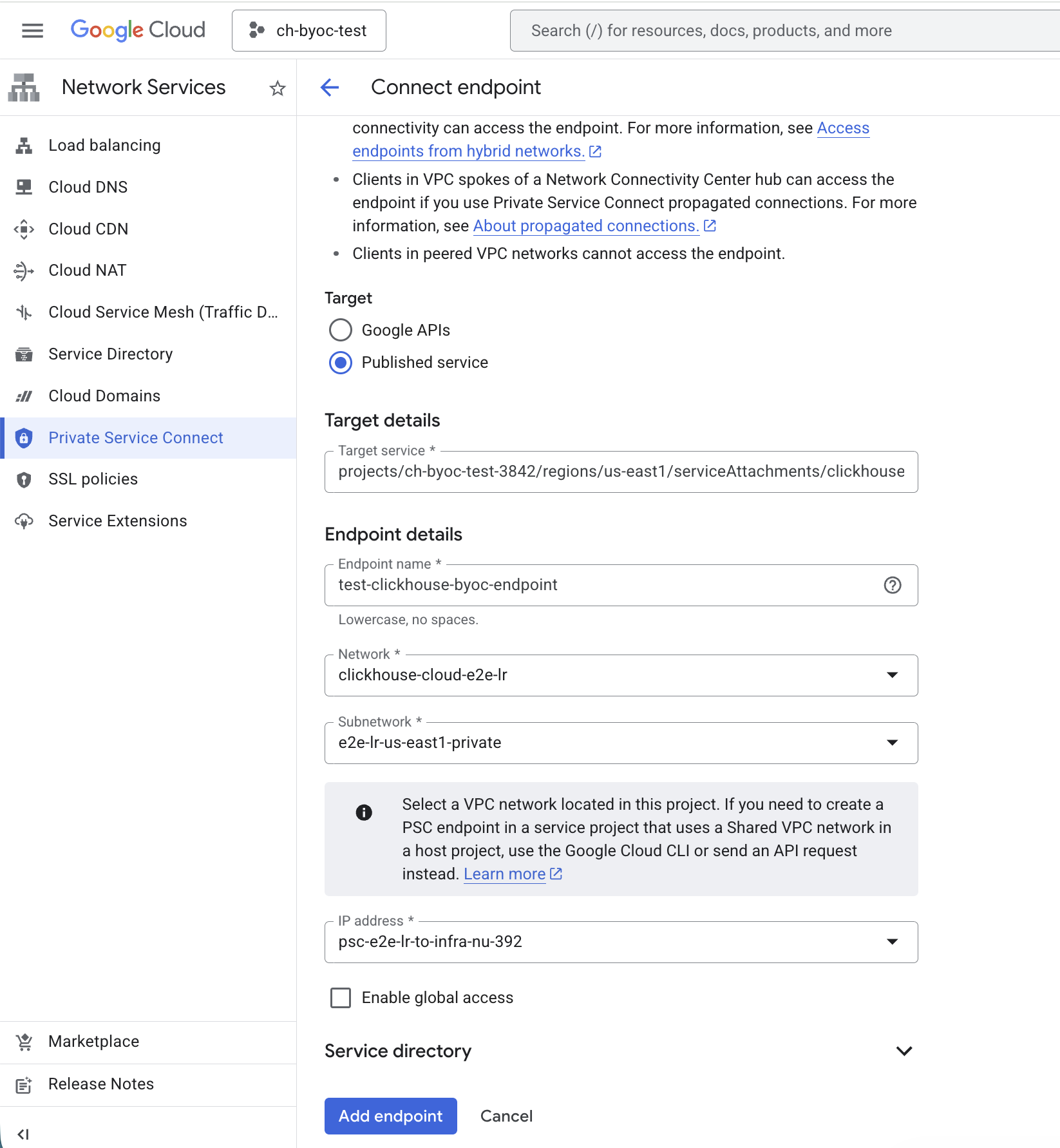The width and height of the screenshot is (1060, 1148).
Task: Enable global access for the endpoint
Action: click(x=341, y=997)
